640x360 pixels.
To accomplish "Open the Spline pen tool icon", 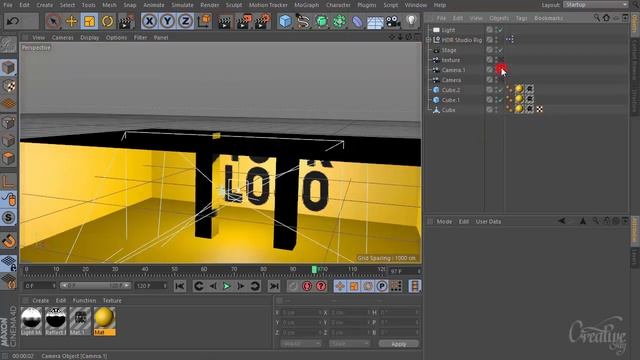I will [x=303, y=21].
